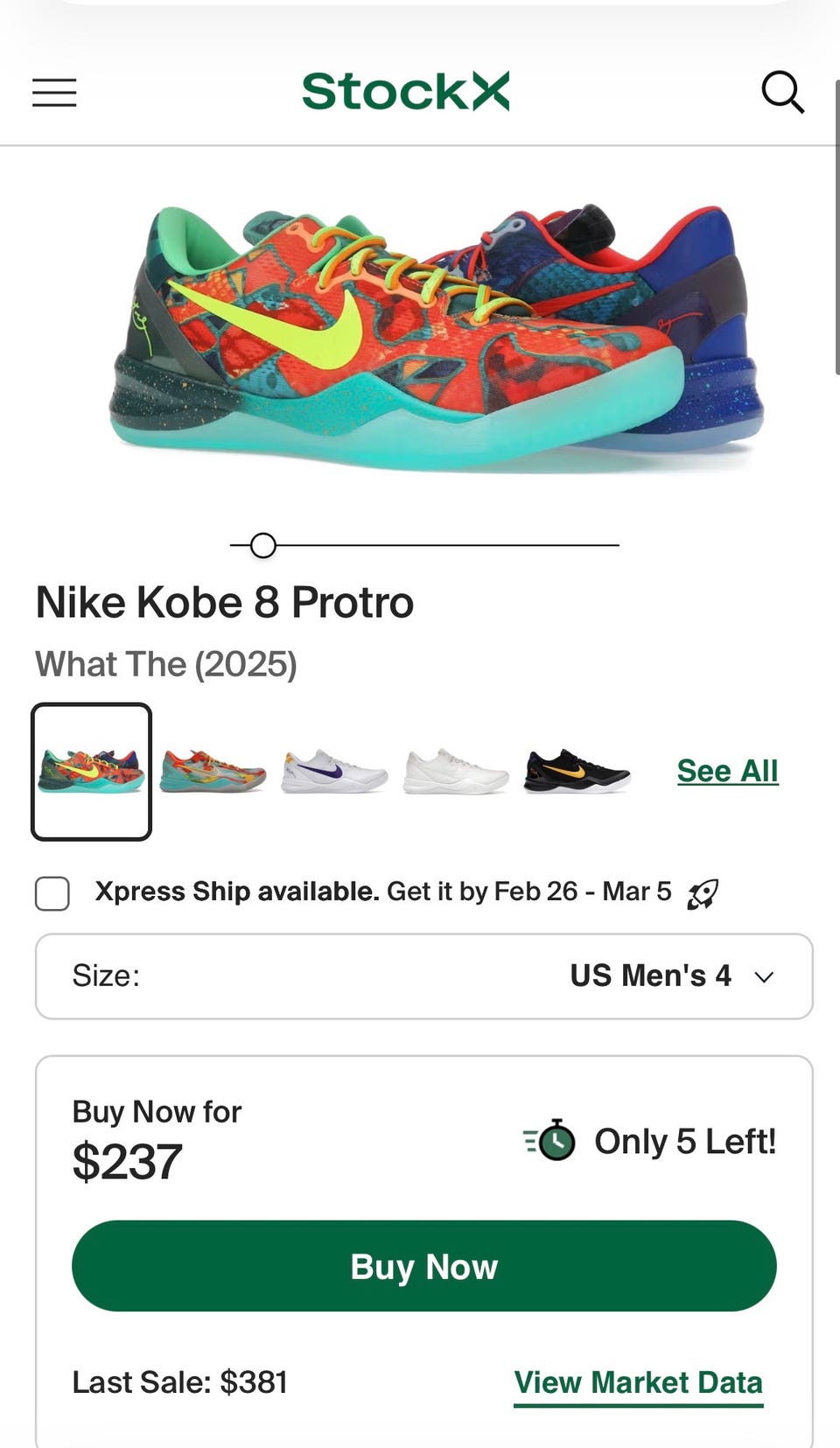
Task: Click the page scrollbar on right edge
Action: (x=836, y=227)
